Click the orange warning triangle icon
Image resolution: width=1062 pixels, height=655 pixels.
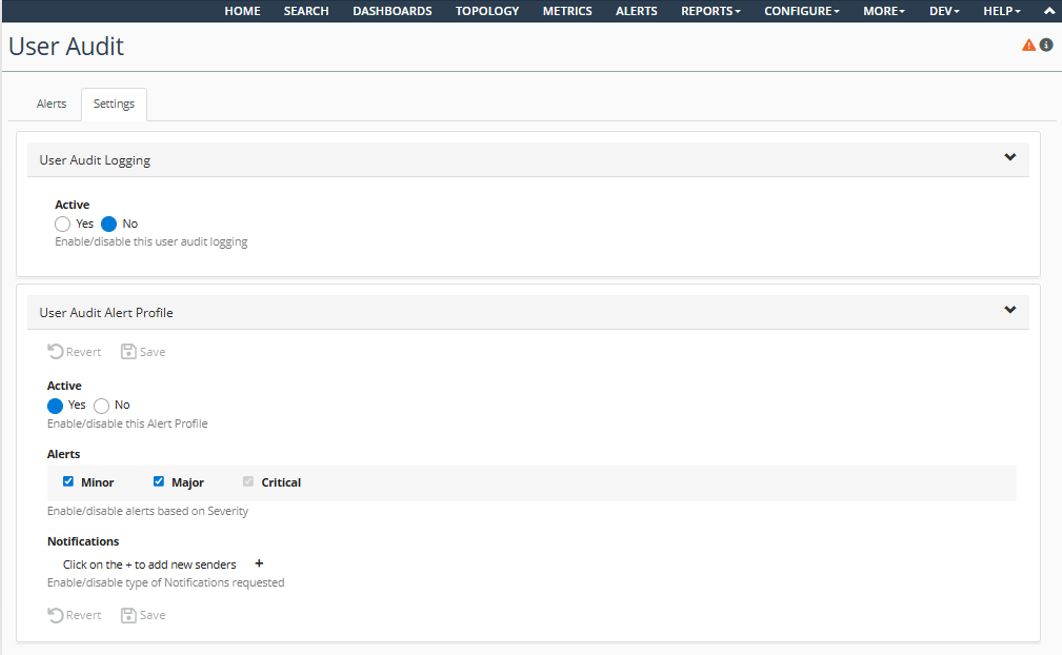click(1028, 45)
